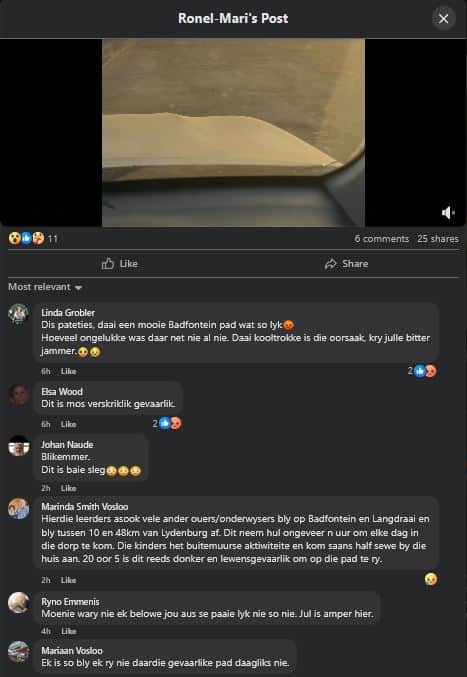
Task: Open Elsa Wood's profile picture
Action: (x=19, y=394)
